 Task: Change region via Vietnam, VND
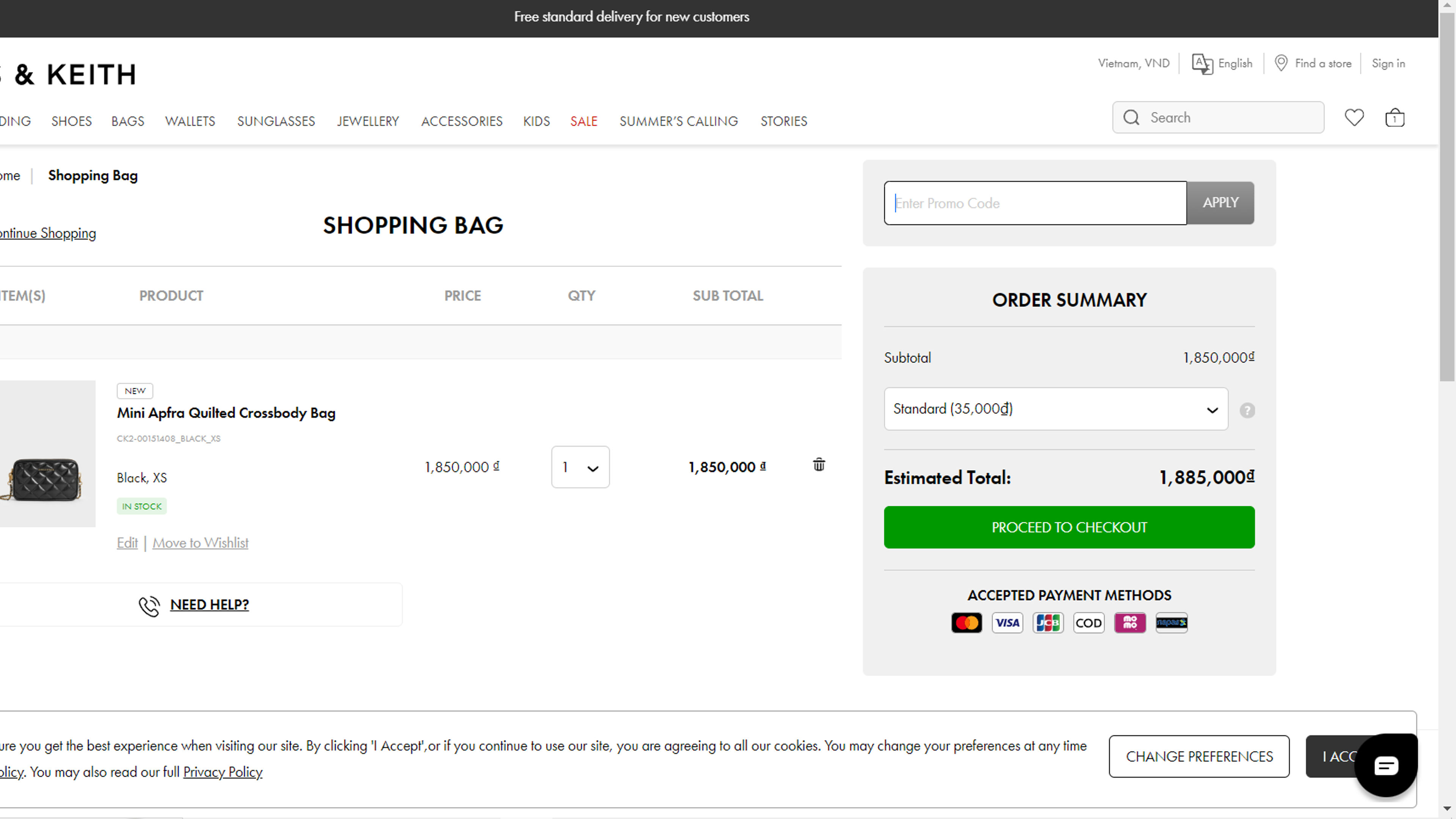tap(1133, 63)
